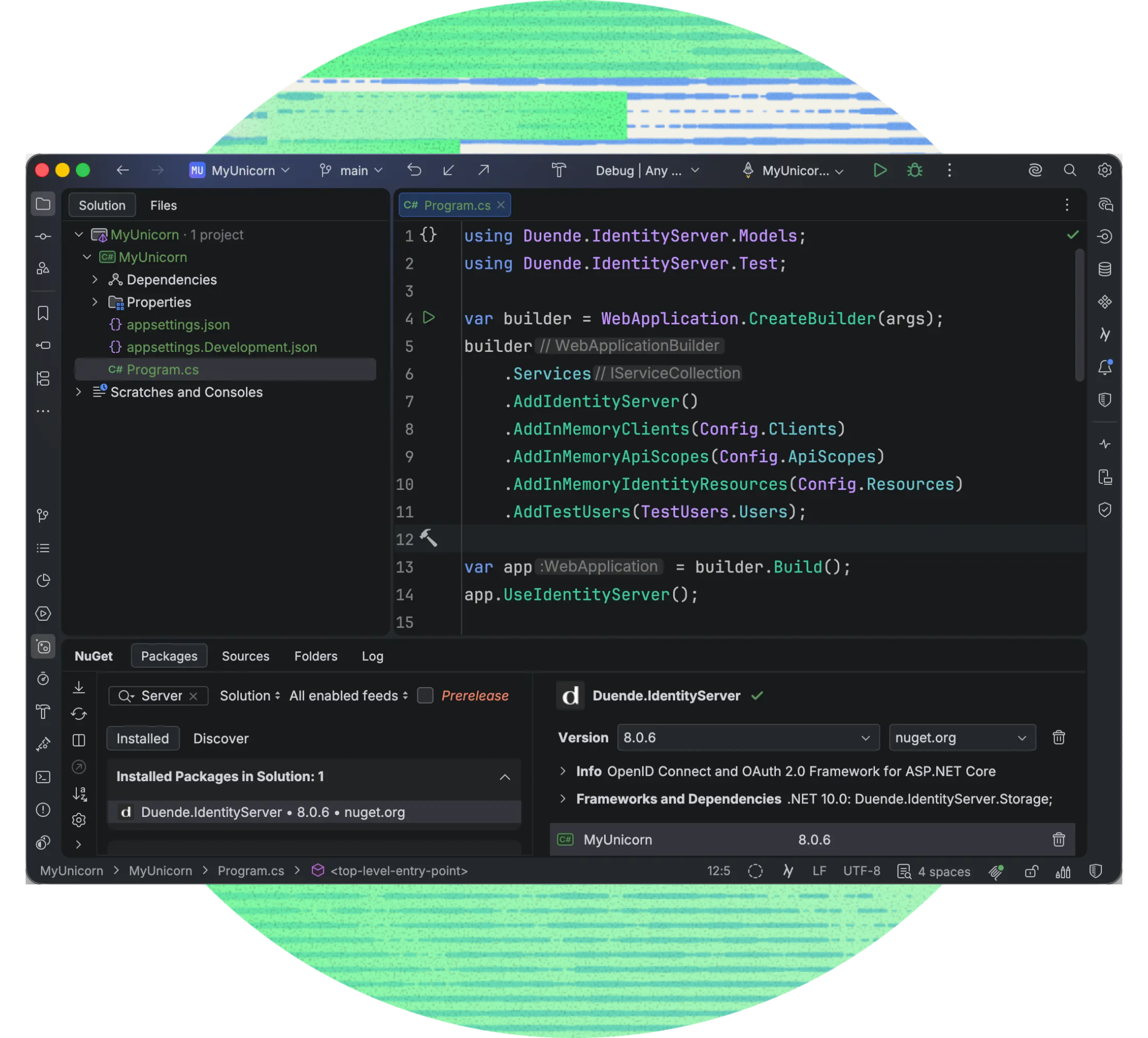Viewport: 1148px width, 1038px height.
Task: Open the Database tool window
Action: click(1105, 269)
